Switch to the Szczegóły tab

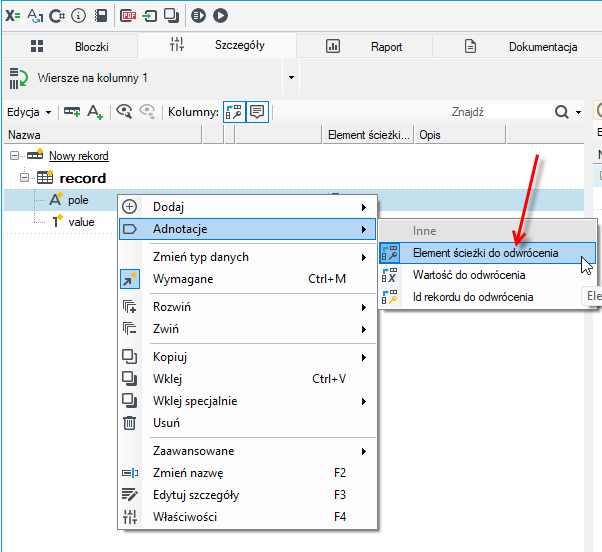[217, 45]
